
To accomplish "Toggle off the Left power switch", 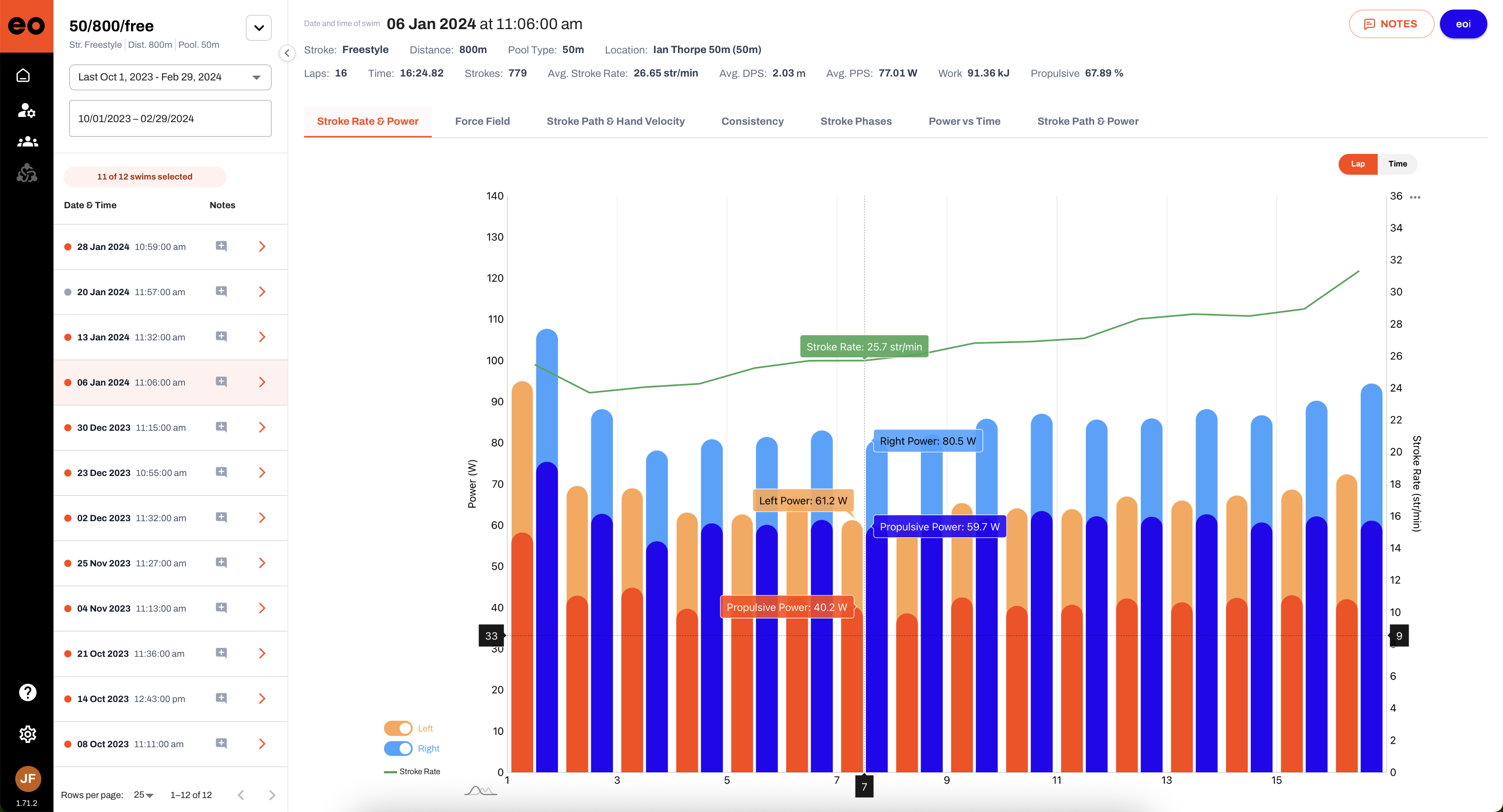I will coord(398,728).
